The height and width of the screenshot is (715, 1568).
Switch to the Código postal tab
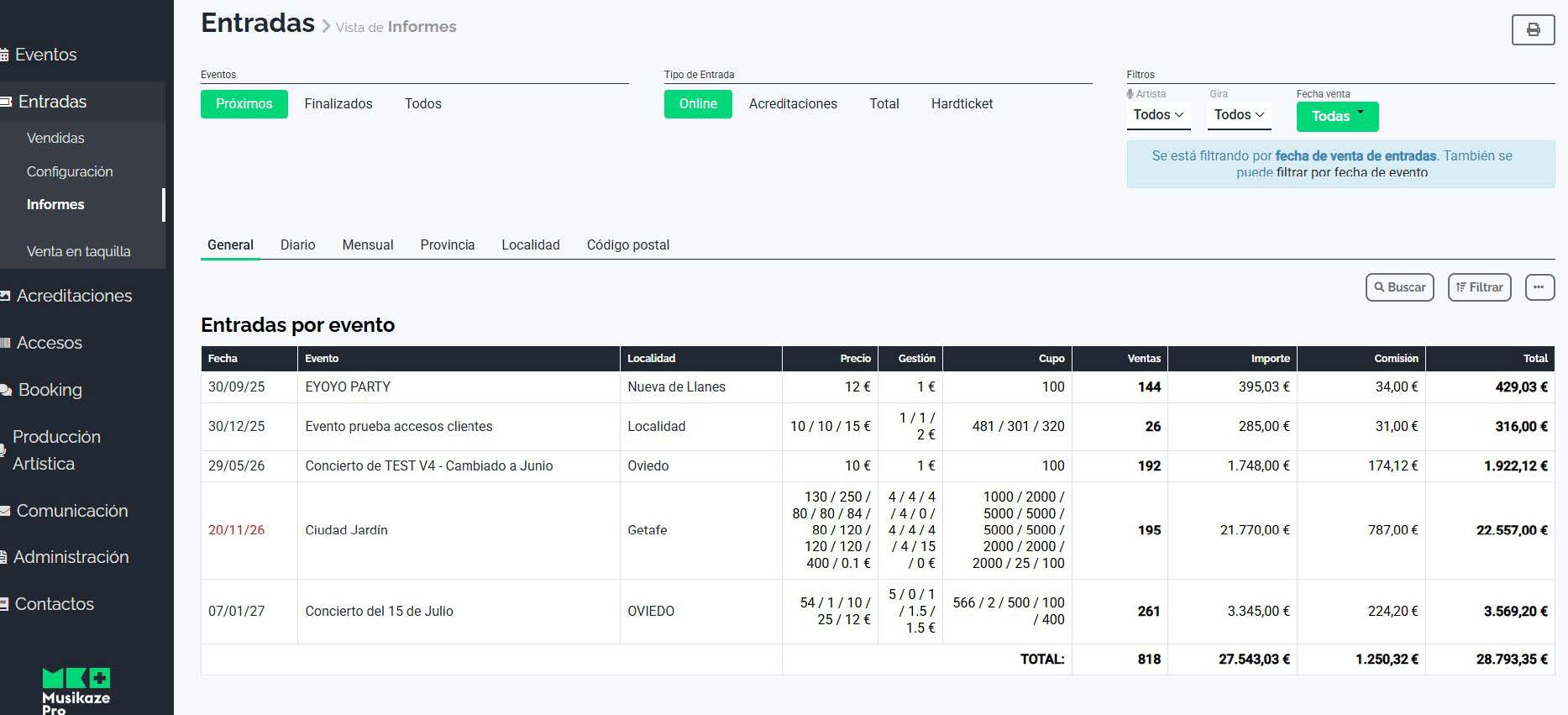[x=627, y=245]
